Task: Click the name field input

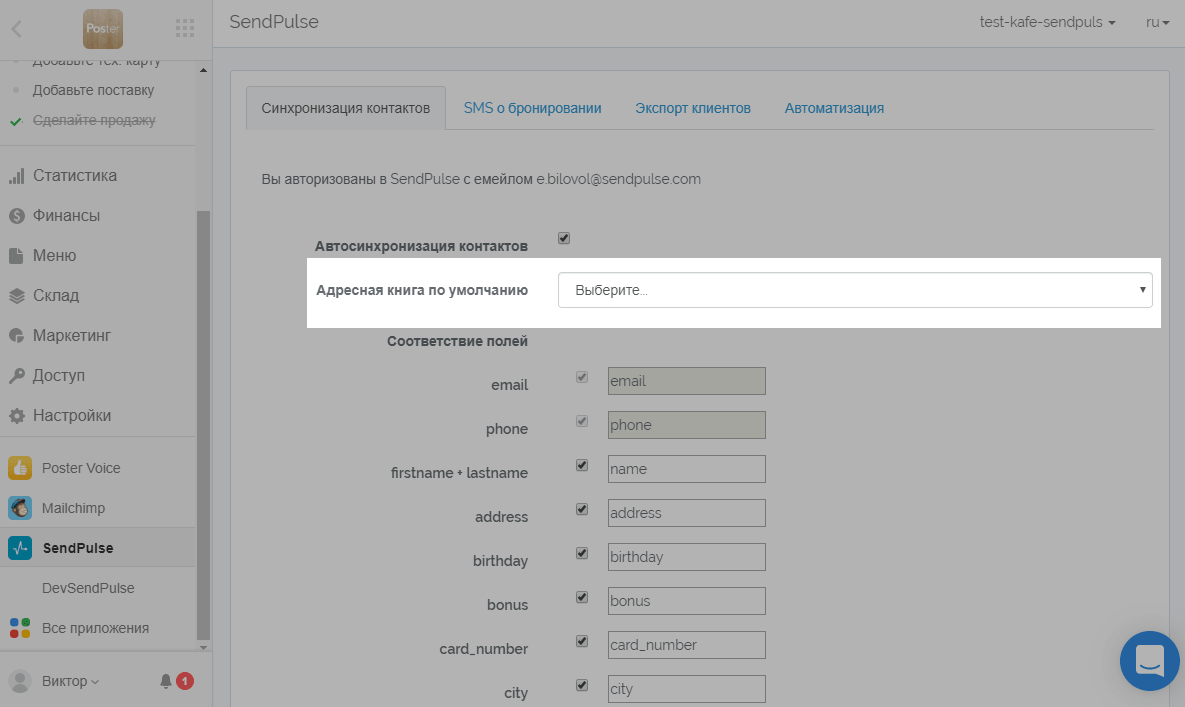Action: (686, 469)
